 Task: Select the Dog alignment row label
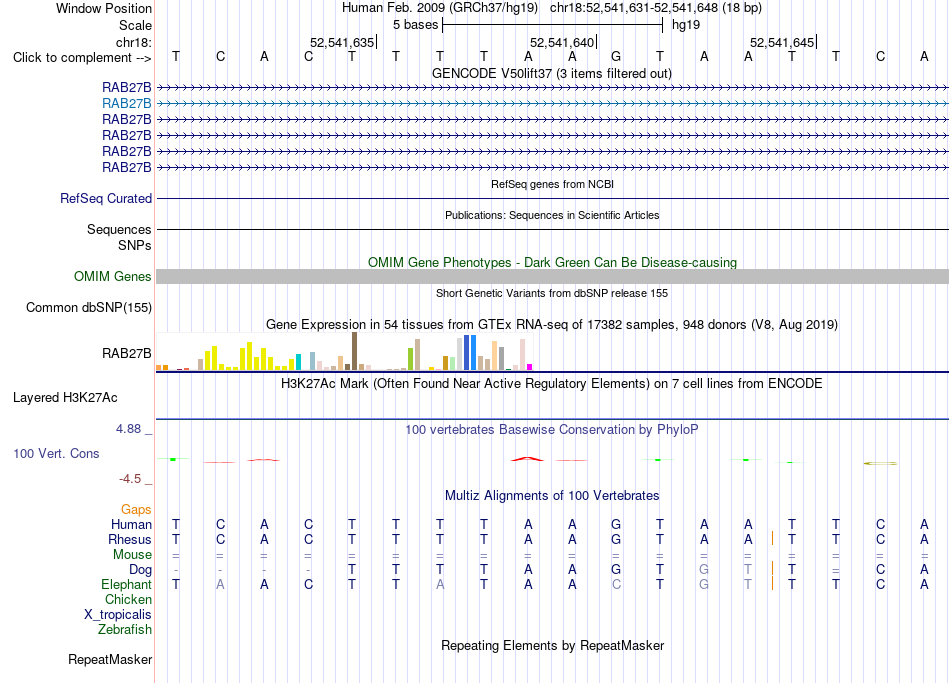140,570
